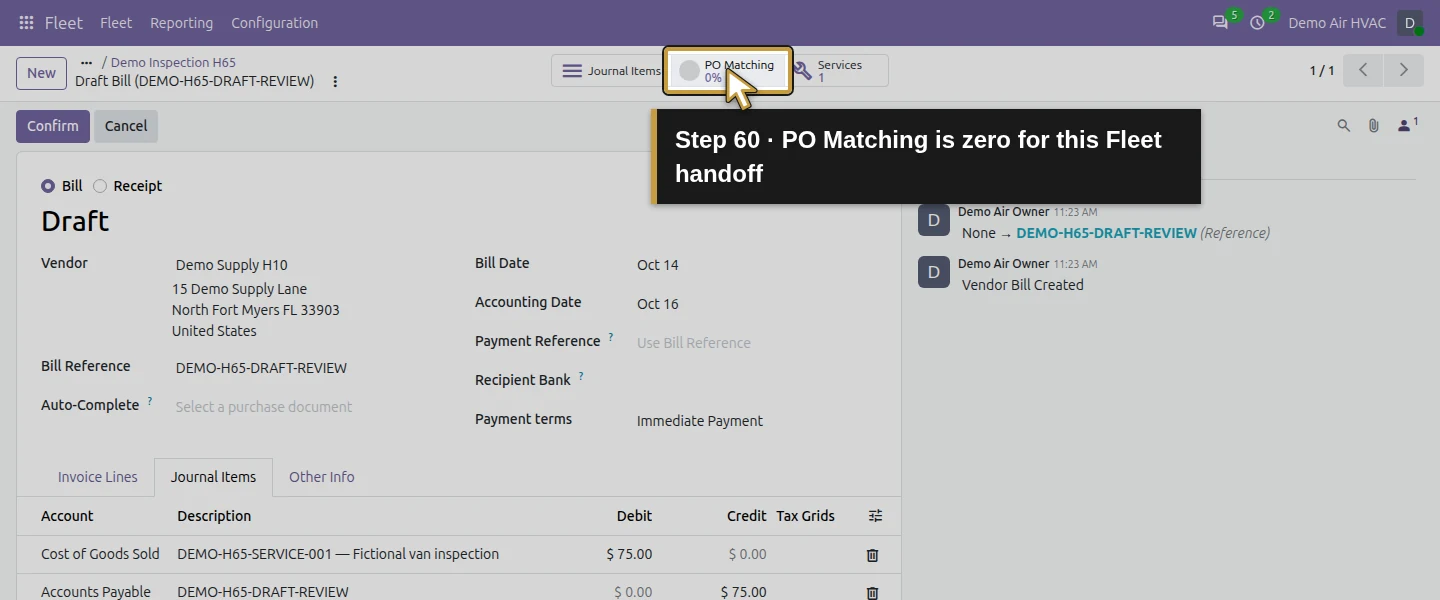Image resolution: width=1440 pixels, height=600 pixels.
Task: Go to next record arrow
Action: pyautogui.click(x=1403, y=70)
